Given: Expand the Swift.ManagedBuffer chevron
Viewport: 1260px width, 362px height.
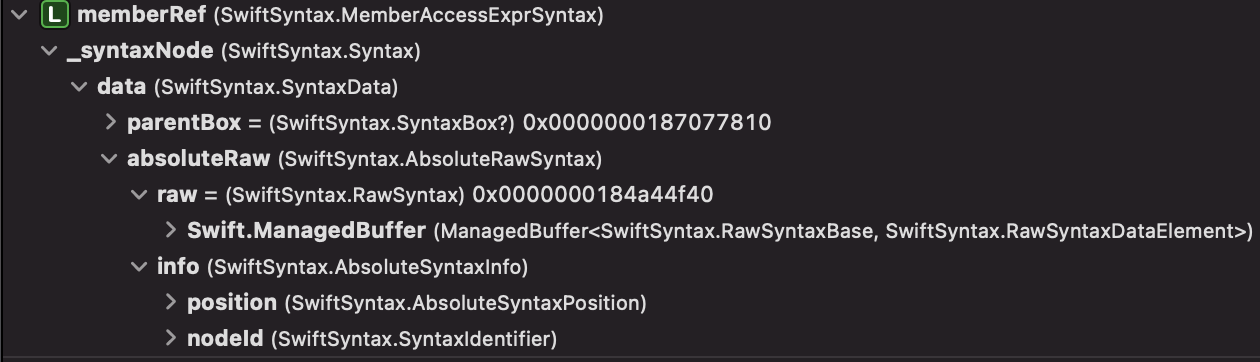Looking at the screenshot, I should click(x=170, y=231).
